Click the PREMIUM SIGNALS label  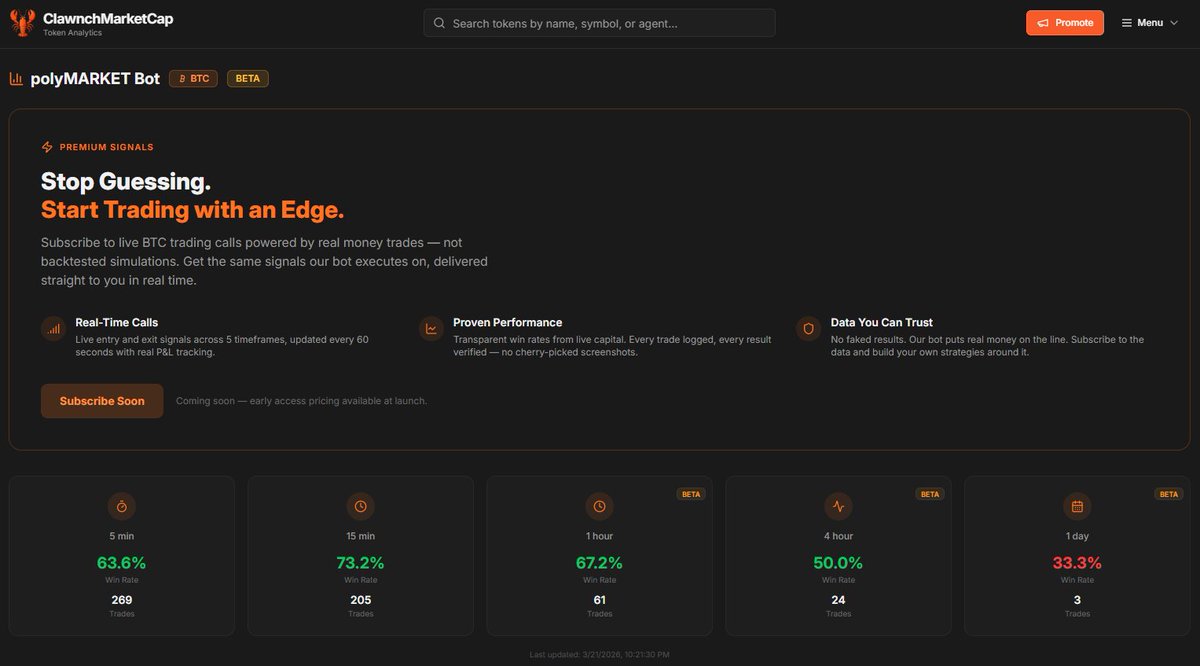point(107,147)
